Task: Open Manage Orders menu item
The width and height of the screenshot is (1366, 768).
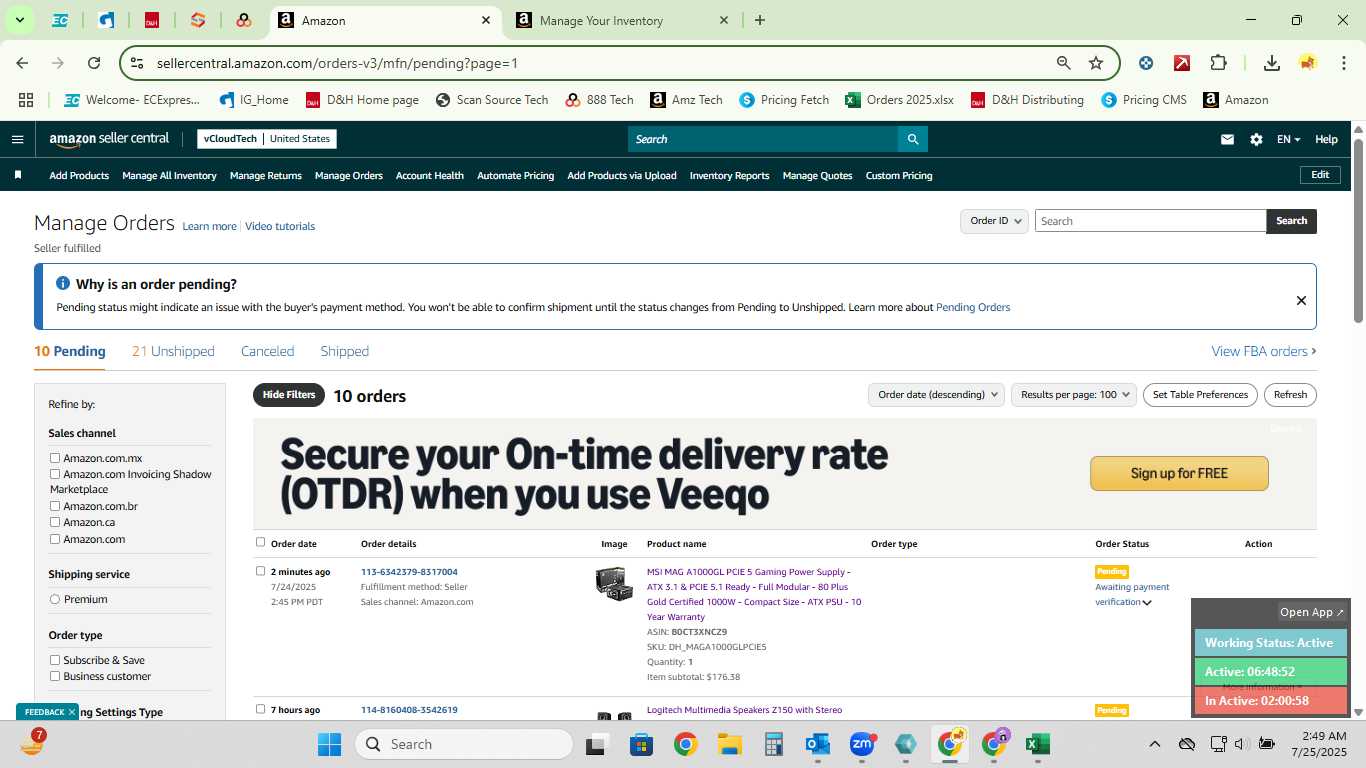Action: click(348, 175)
